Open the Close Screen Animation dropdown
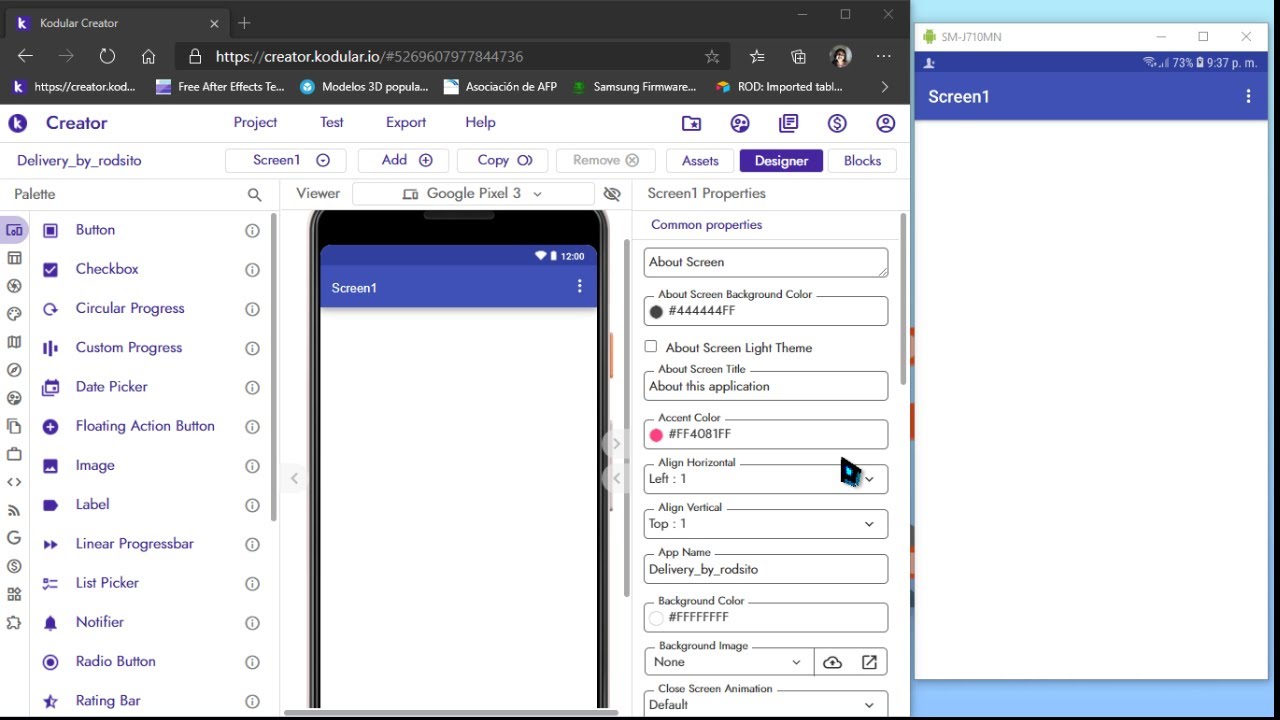This screenshot has width=1280, height=720. (x=765, y=704)
